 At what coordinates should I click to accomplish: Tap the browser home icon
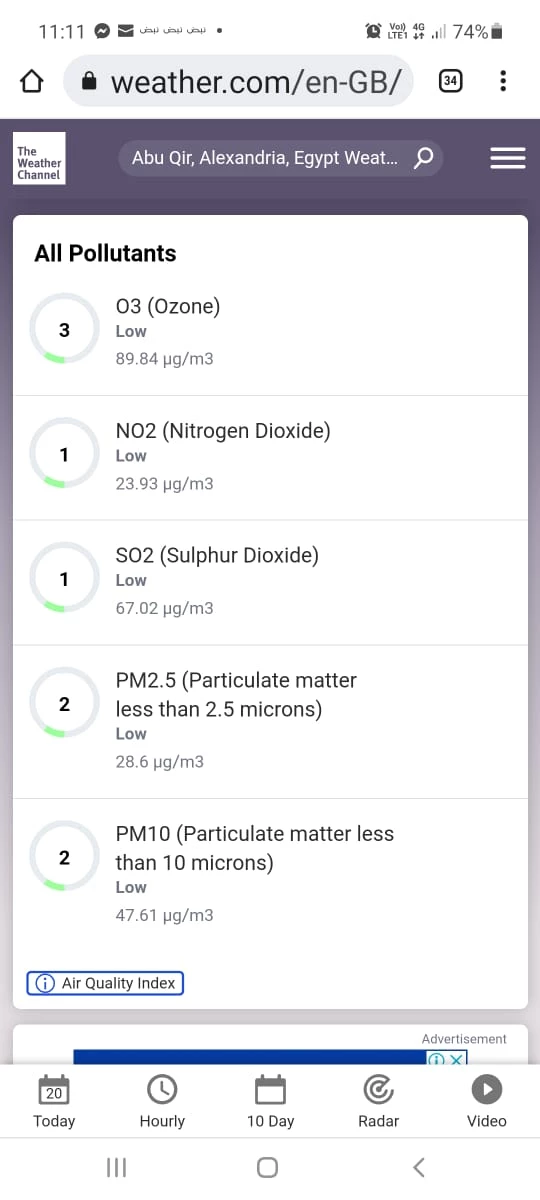tap(32, 81)
